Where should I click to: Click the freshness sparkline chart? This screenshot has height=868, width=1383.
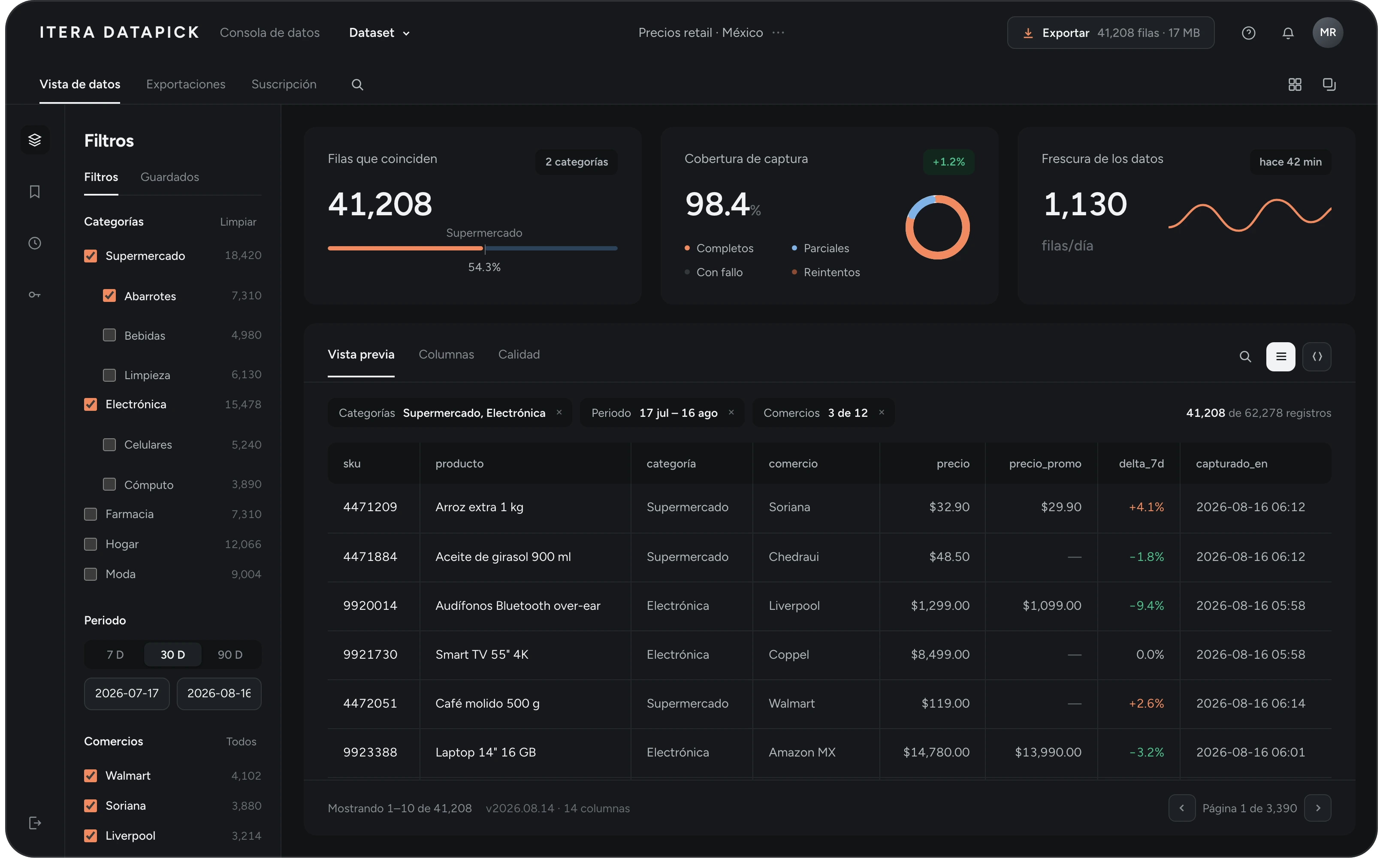1249,215
